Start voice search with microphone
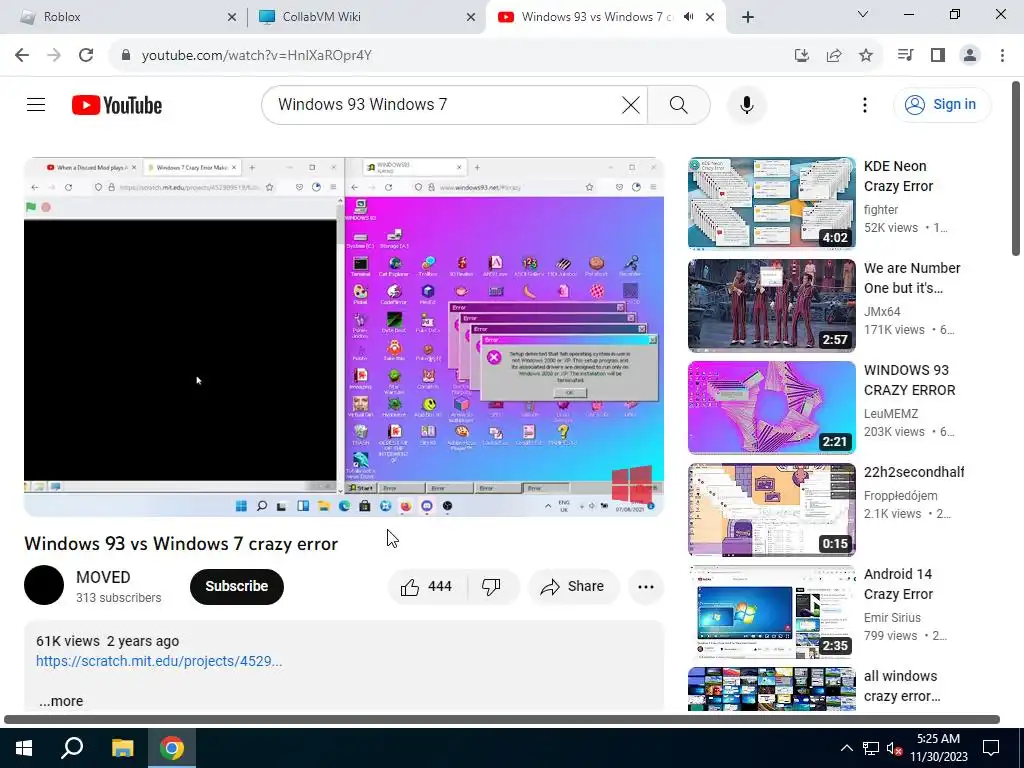Image resolution: width=1024 pixels, height=768 pixels. pyautogui.click(x=746, y=105)
